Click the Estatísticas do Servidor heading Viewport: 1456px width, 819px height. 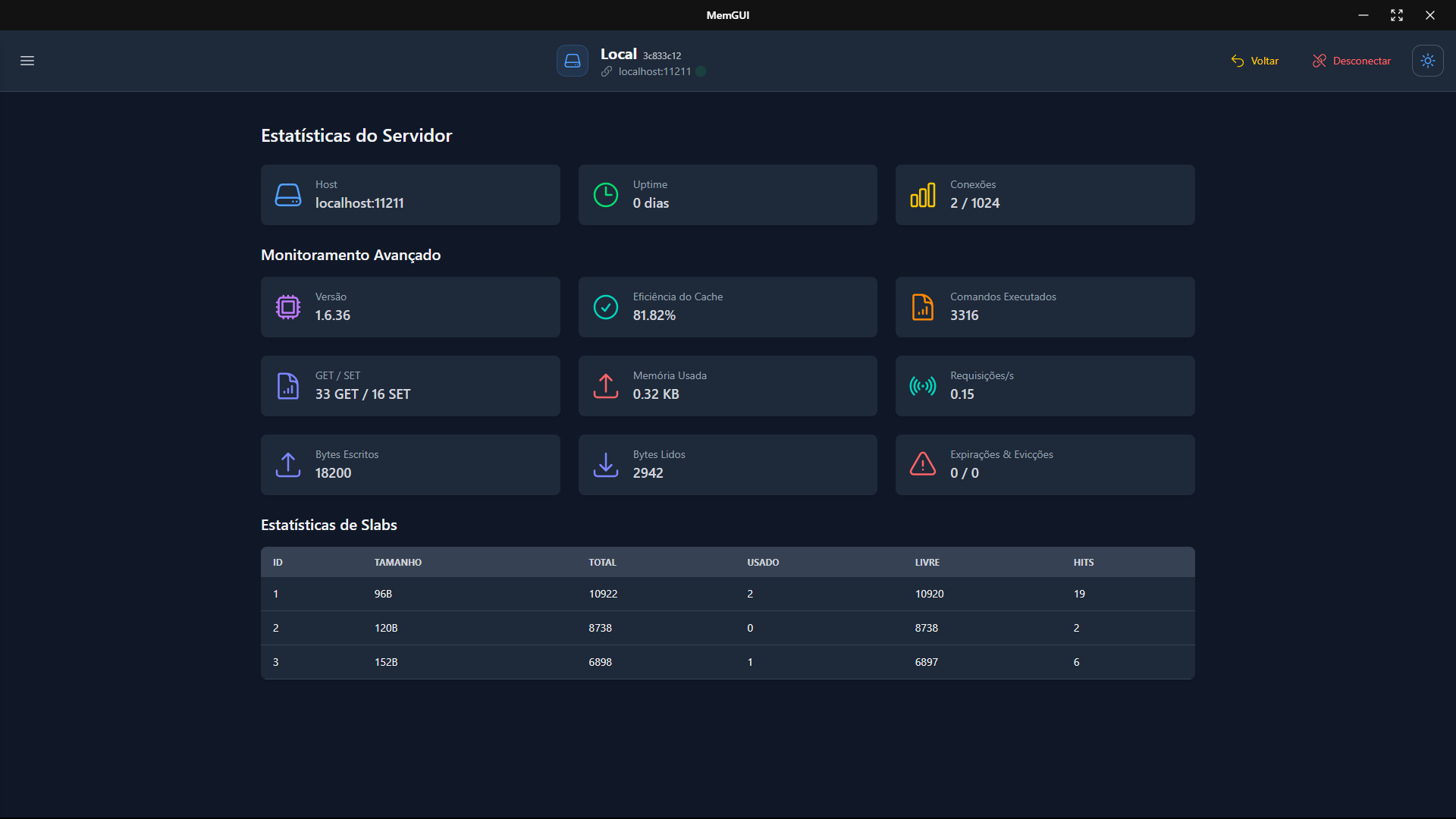coord(356,136)
